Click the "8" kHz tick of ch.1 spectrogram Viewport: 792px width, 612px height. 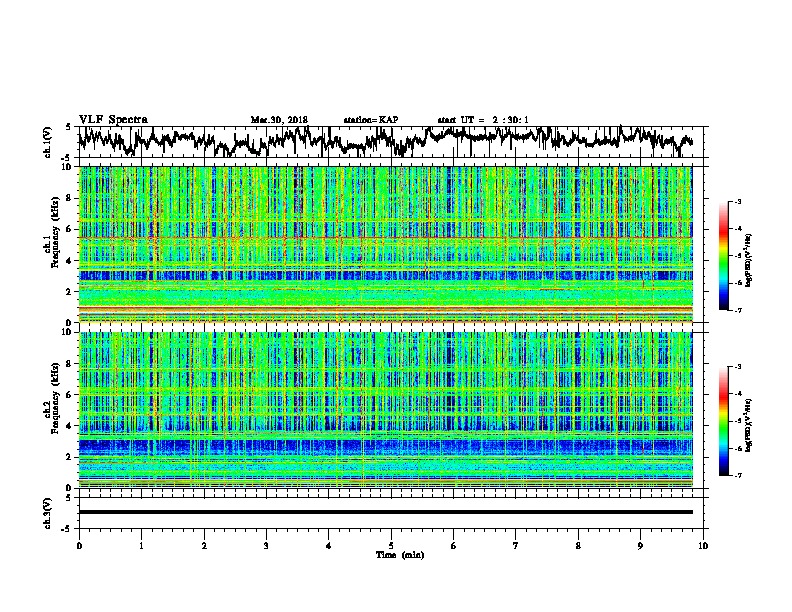[x=70, y=198]
